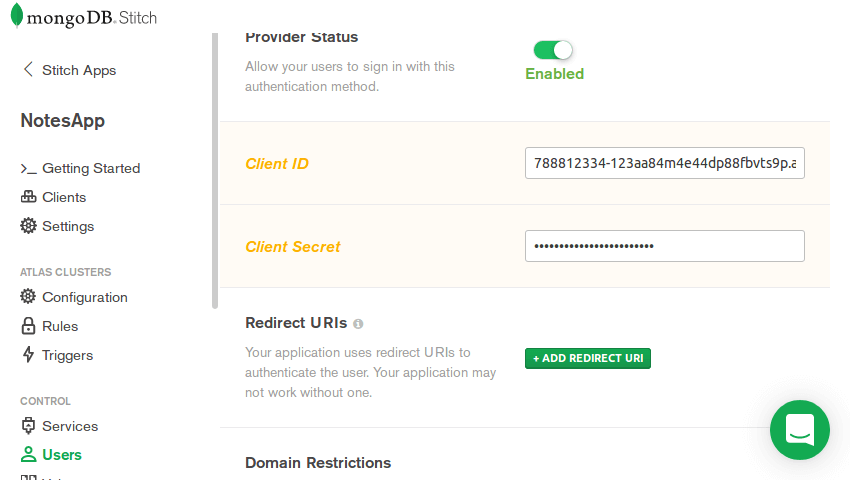This screenshot has height=480, width=850.
Task: Click the Getting Started terminal icon
Action: tap(28, 169)
